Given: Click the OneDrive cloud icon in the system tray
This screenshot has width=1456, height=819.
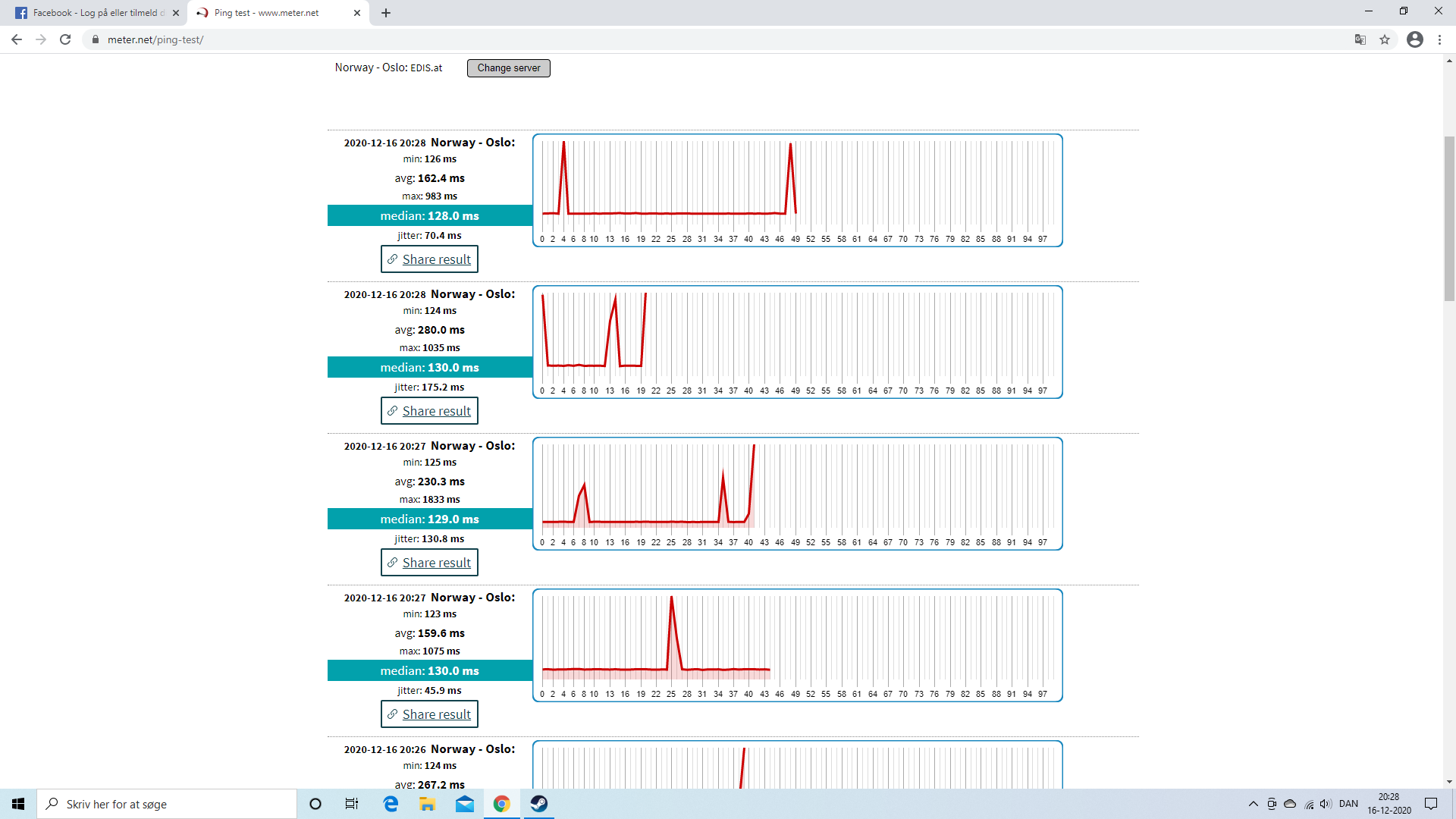Looking at the screenshot, I should 1289,804.
